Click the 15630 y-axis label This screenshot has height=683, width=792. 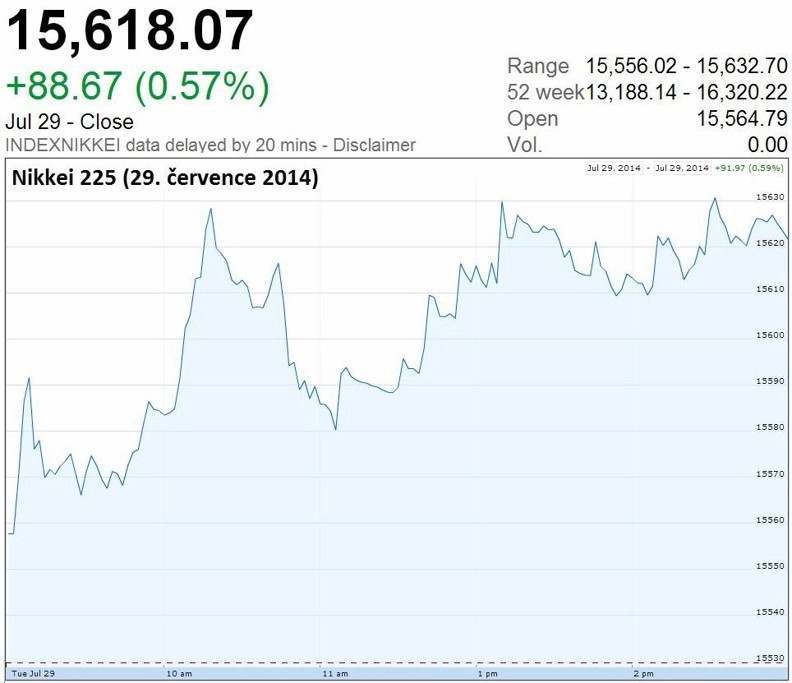click(x=770, y=198)
